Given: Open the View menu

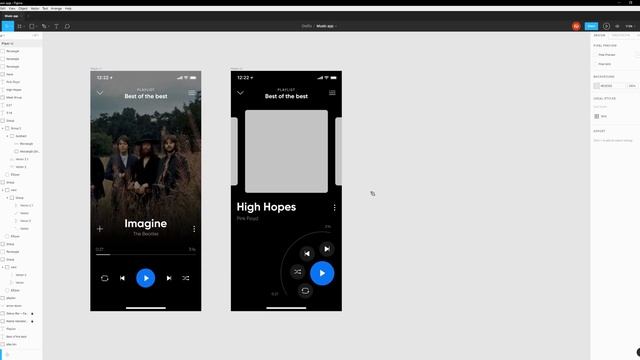Looking at the screenshot, I should [x=12, y=8].
